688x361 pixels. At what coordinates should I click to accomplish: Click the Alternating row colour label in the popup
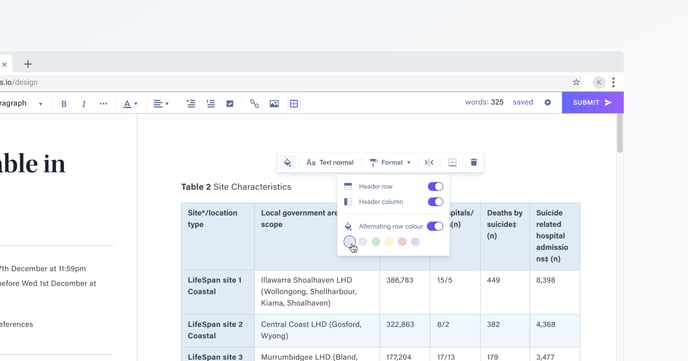(391, 226)
